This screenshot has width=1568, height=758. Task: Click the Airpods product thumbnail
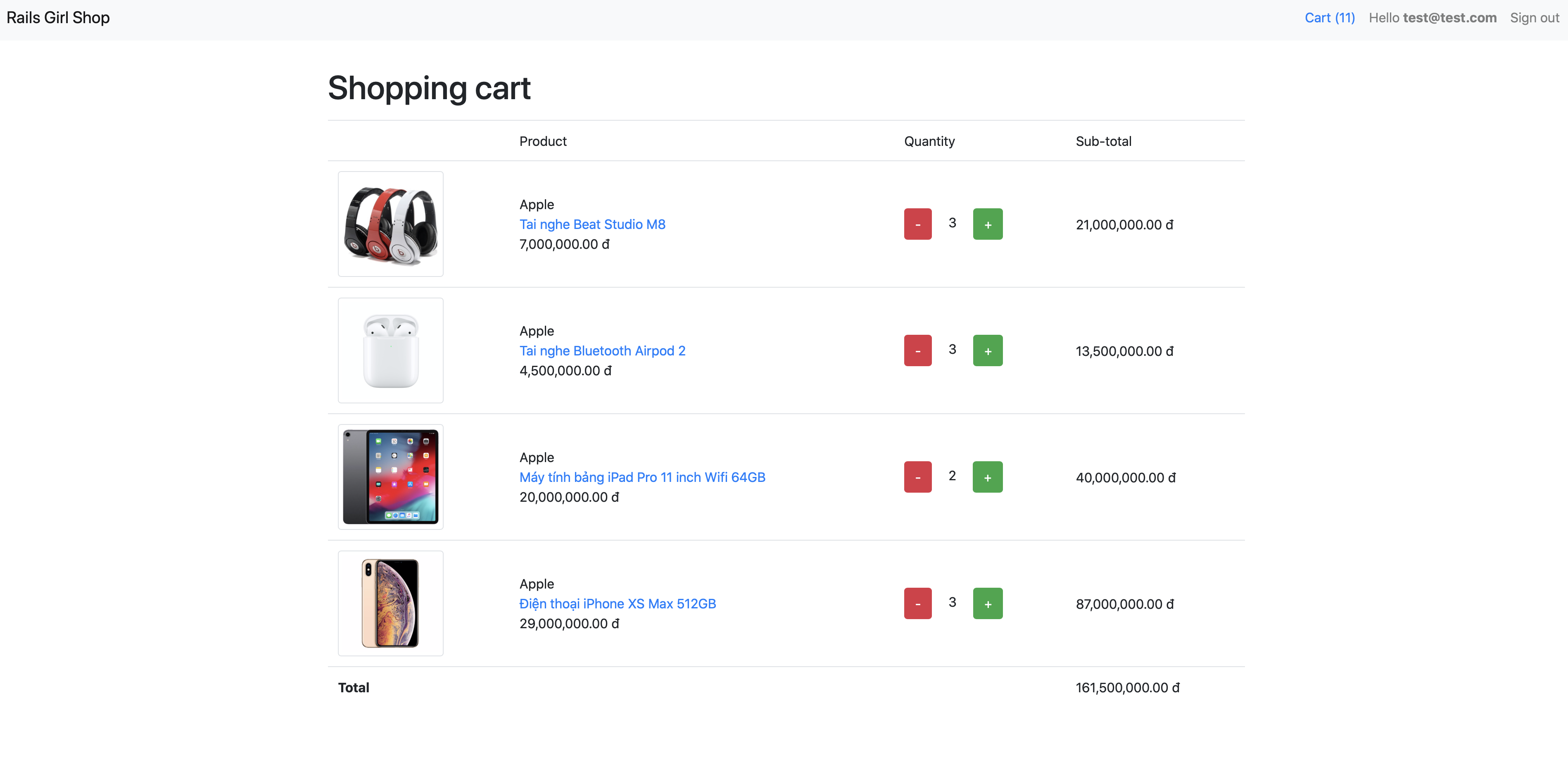390,351
